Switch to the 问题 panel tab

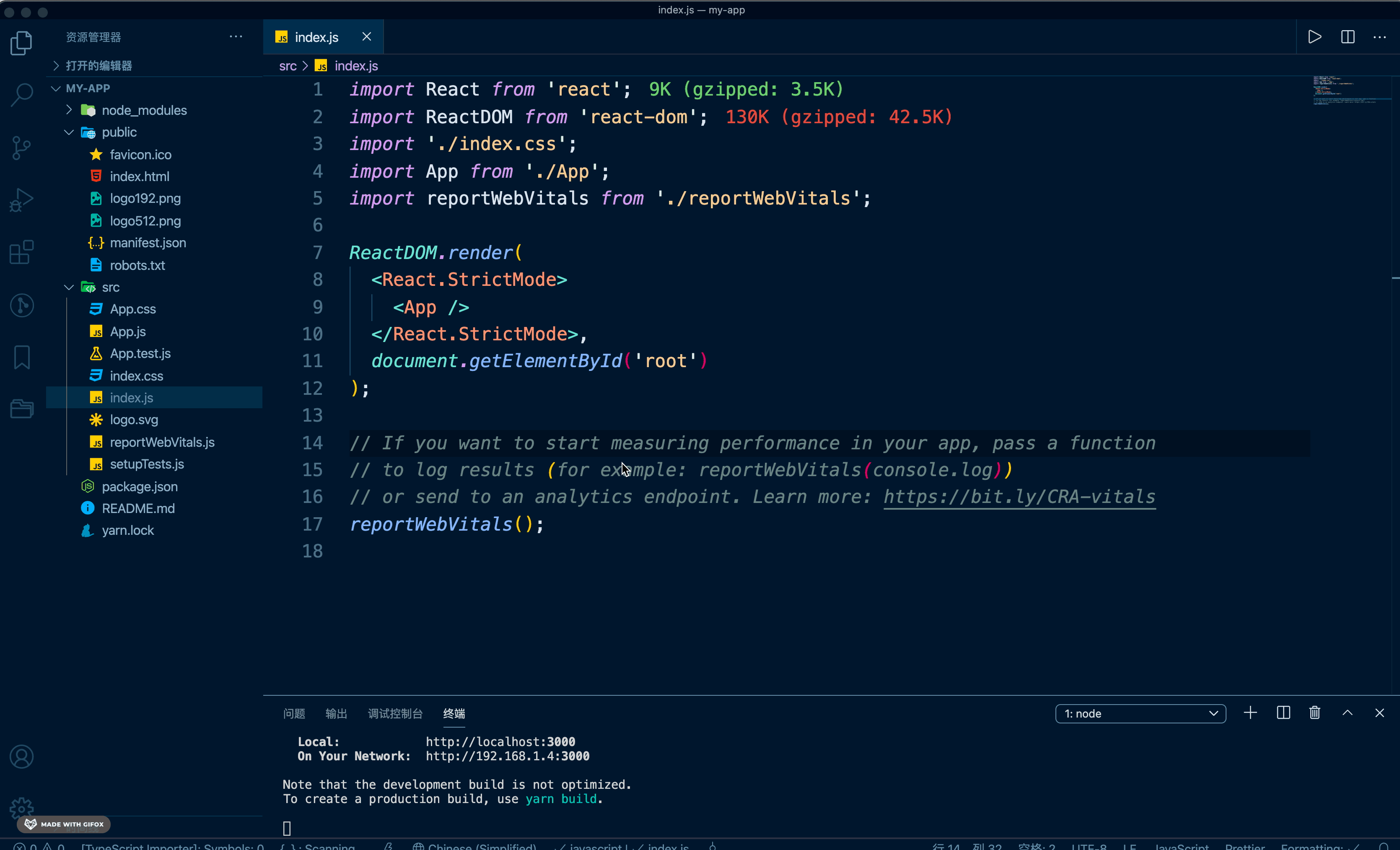294,714
